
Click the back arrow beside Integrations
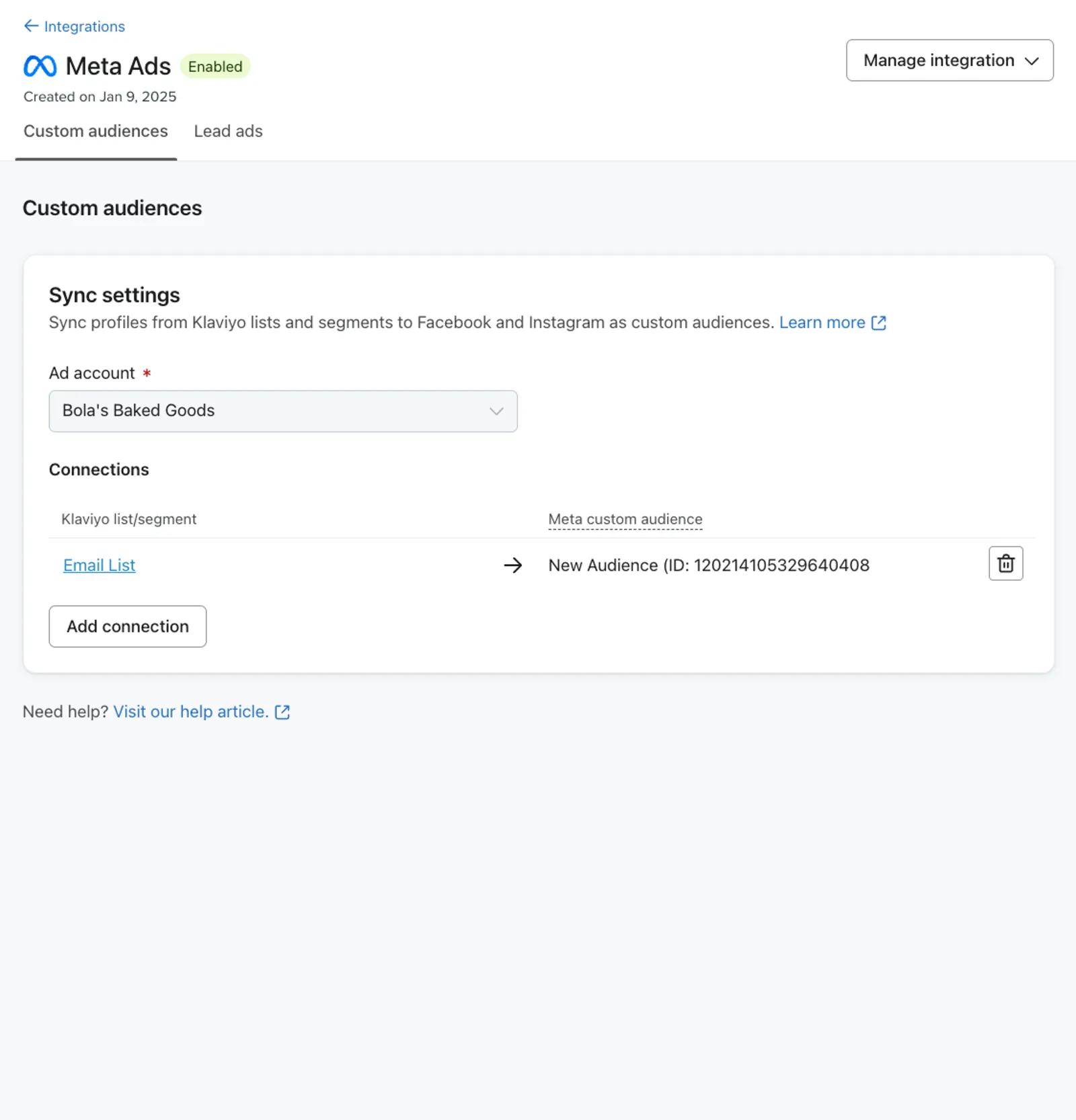(31, 26)
